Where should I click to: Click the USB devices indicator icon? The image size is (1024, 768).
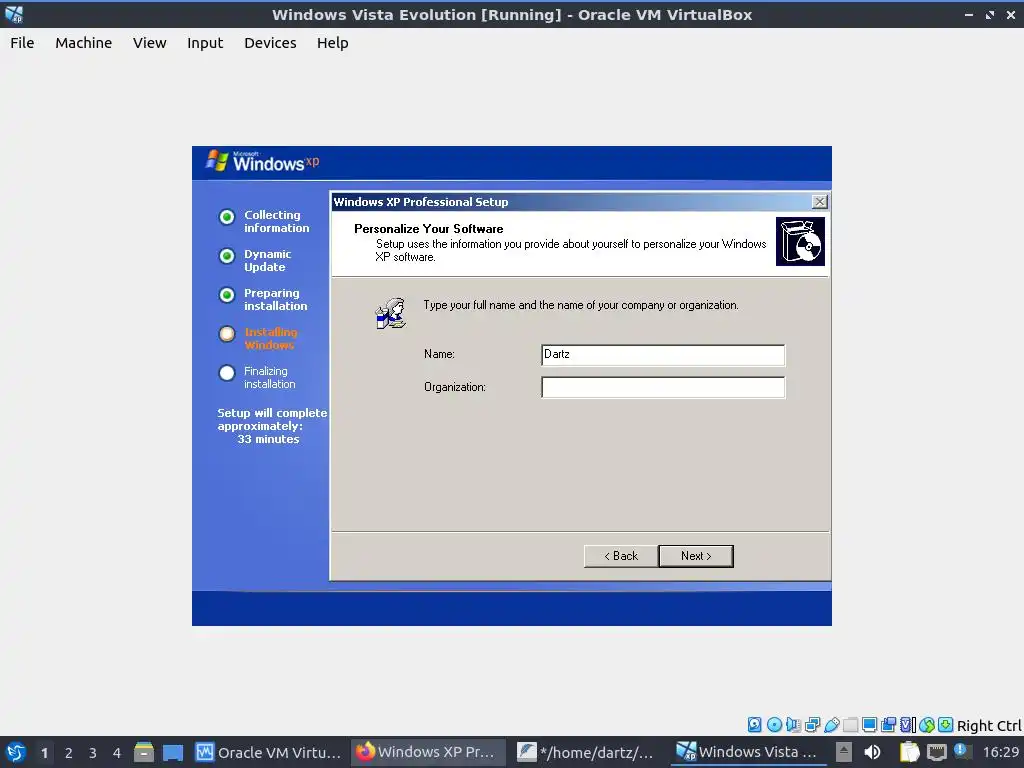[x=831, y=724]
